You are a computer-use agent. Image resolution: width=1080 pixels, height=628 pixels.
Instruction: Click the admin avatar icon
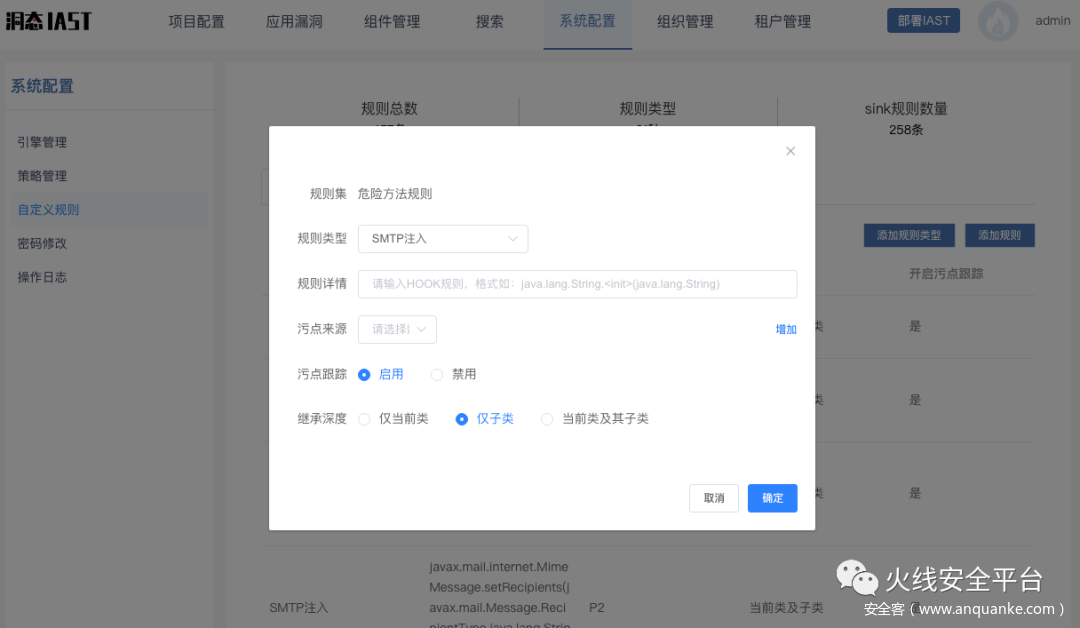point(997,22)
